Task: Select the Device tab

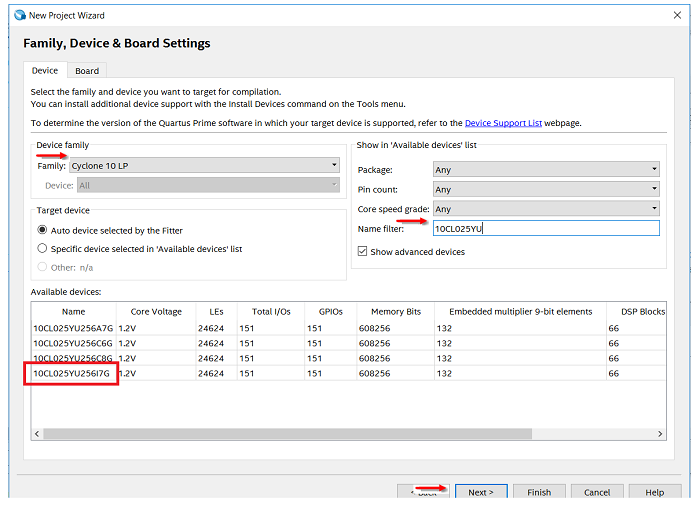Action: coord(45,71)
